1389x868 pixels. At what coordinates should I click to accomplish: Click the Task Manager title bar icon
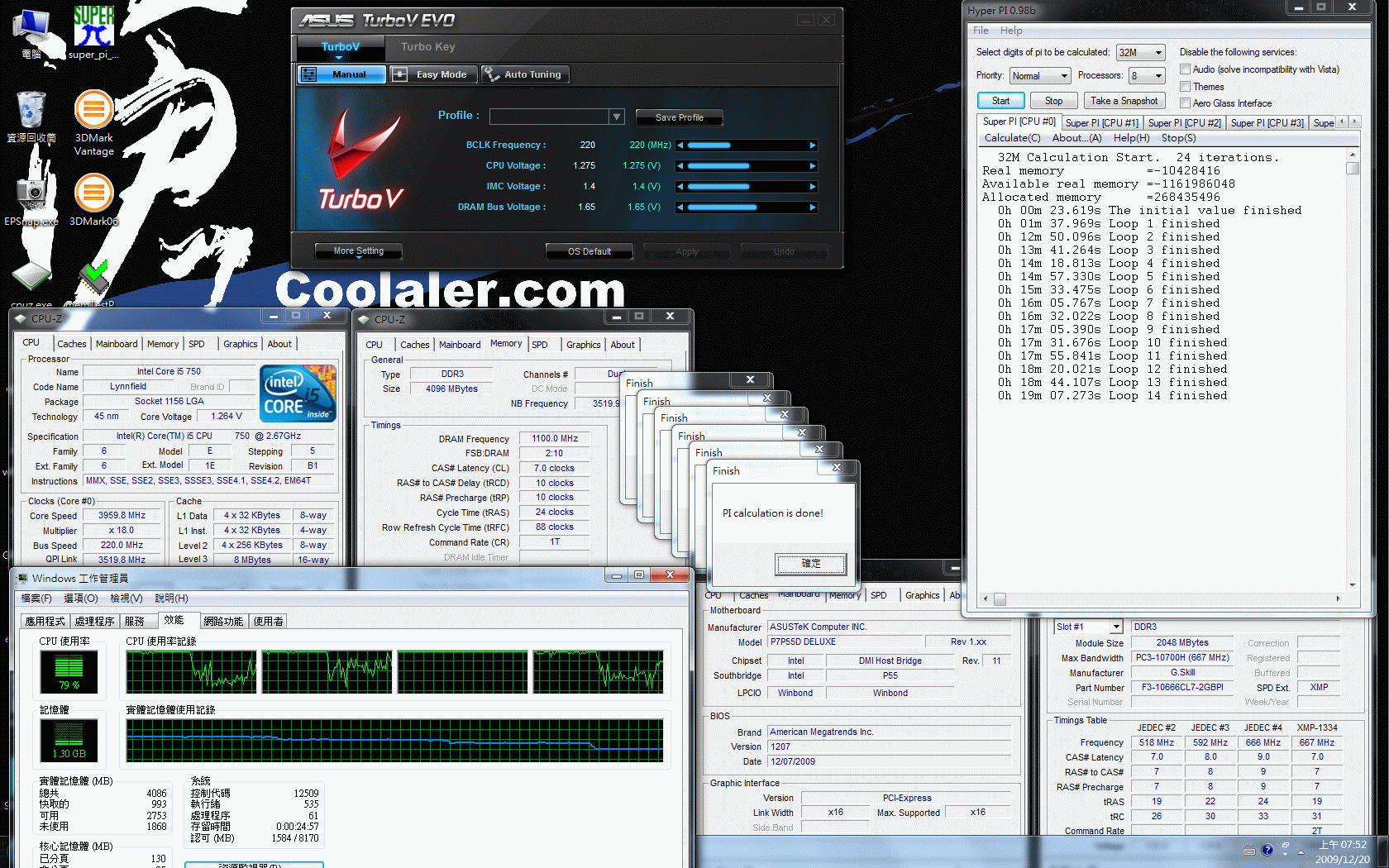[x=23, y=578]
